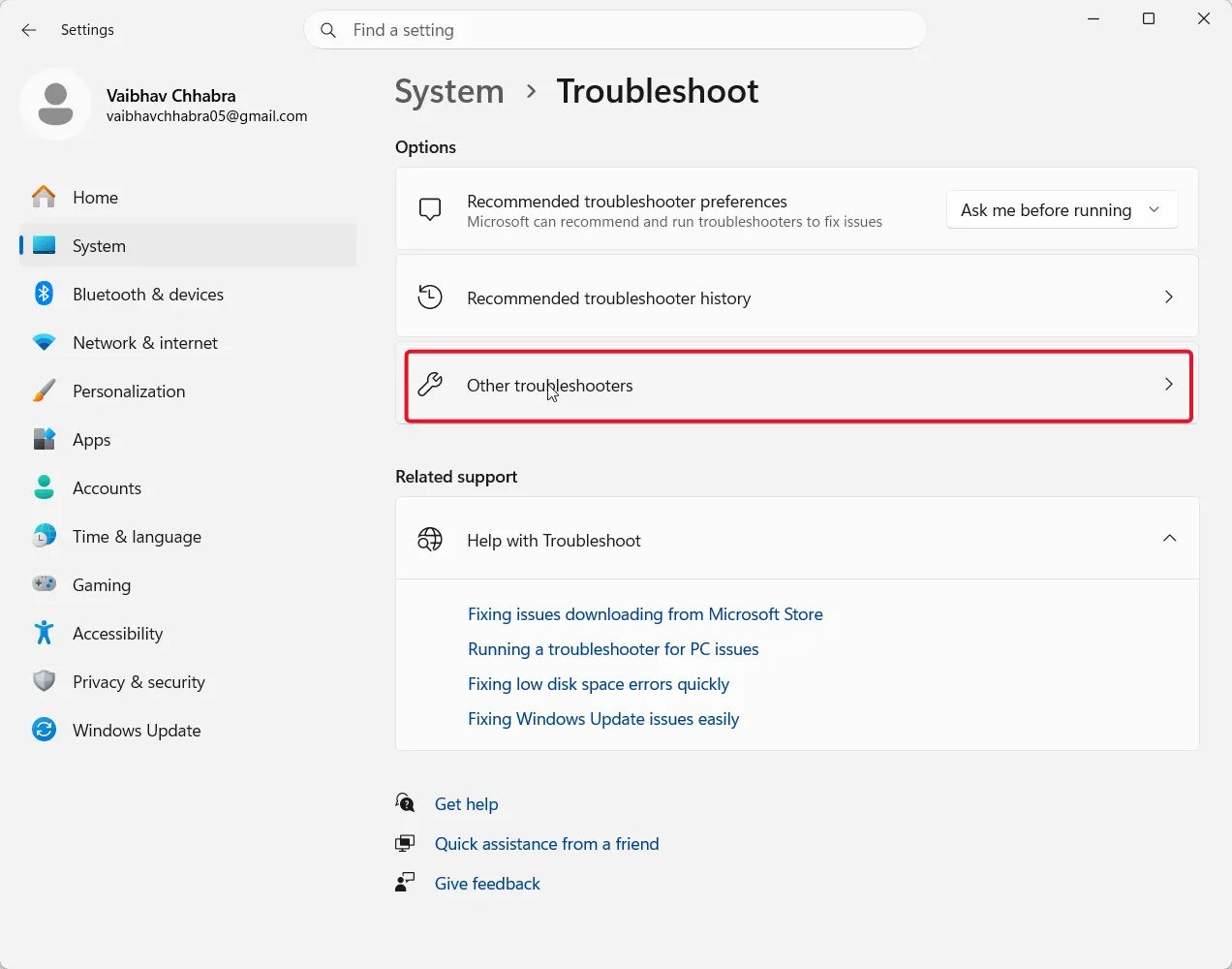Click System in the breadcrumb
The image size is (1232, 969).
pos(449,91)
